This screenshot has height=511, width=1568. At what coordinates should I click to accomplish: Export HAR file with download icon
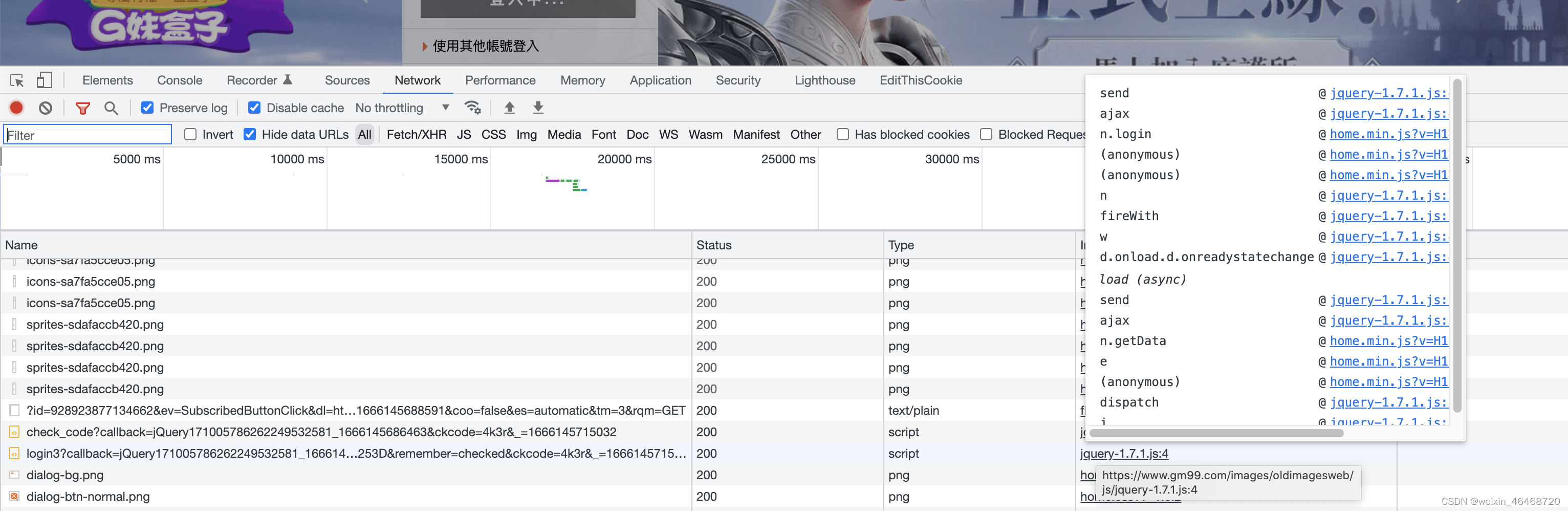538,107
